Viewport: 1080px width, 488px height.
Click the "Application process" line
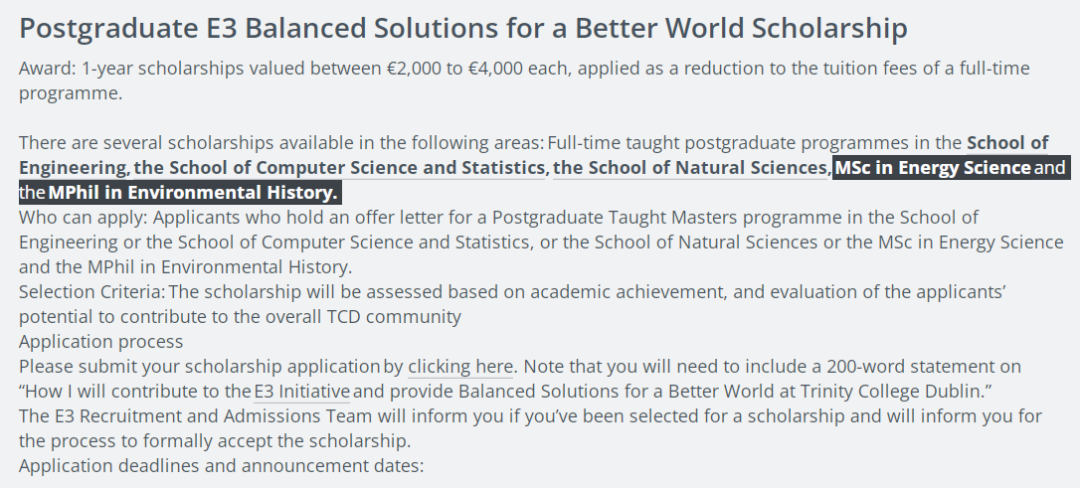tap(101, 341)
